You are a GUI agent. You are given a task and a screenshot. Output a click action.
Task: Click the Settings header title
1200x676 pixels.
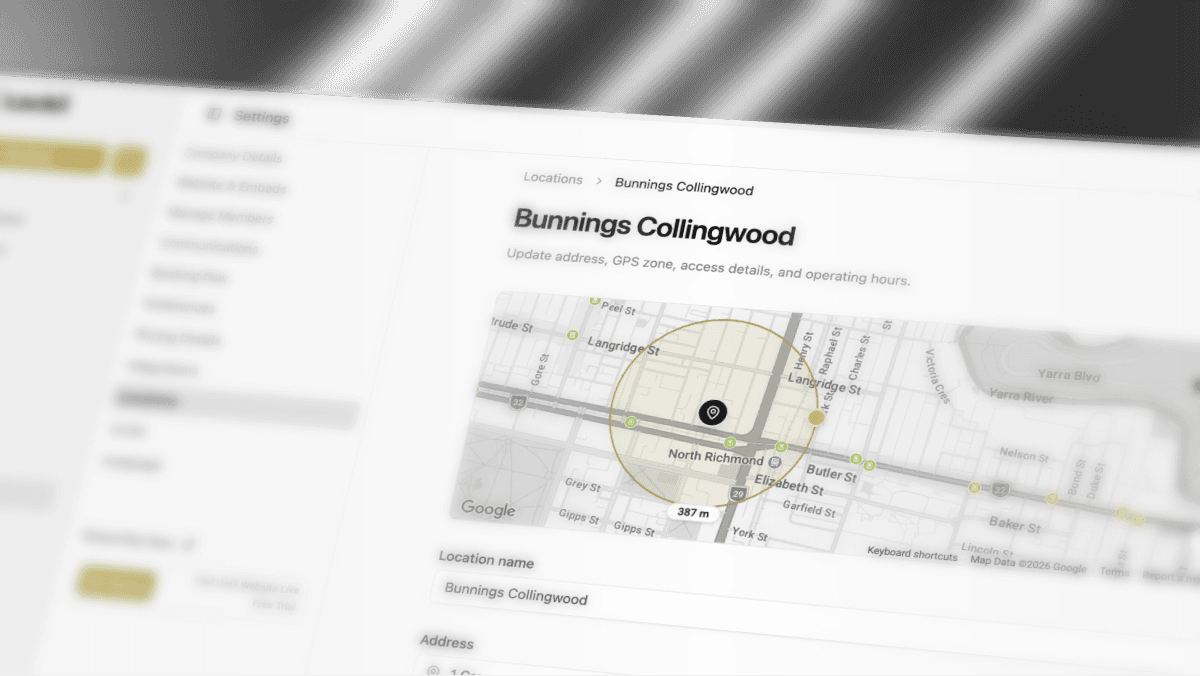click(262, 117)
